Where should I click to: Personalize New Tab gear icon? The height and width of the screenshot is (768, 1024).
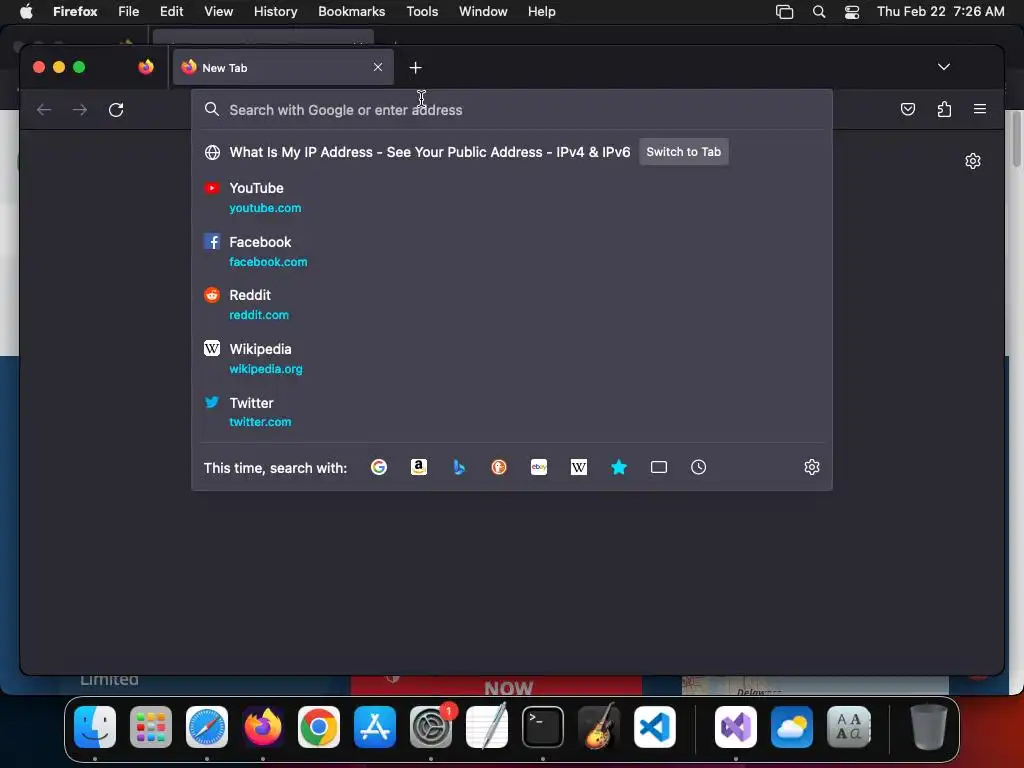[973, 161]
